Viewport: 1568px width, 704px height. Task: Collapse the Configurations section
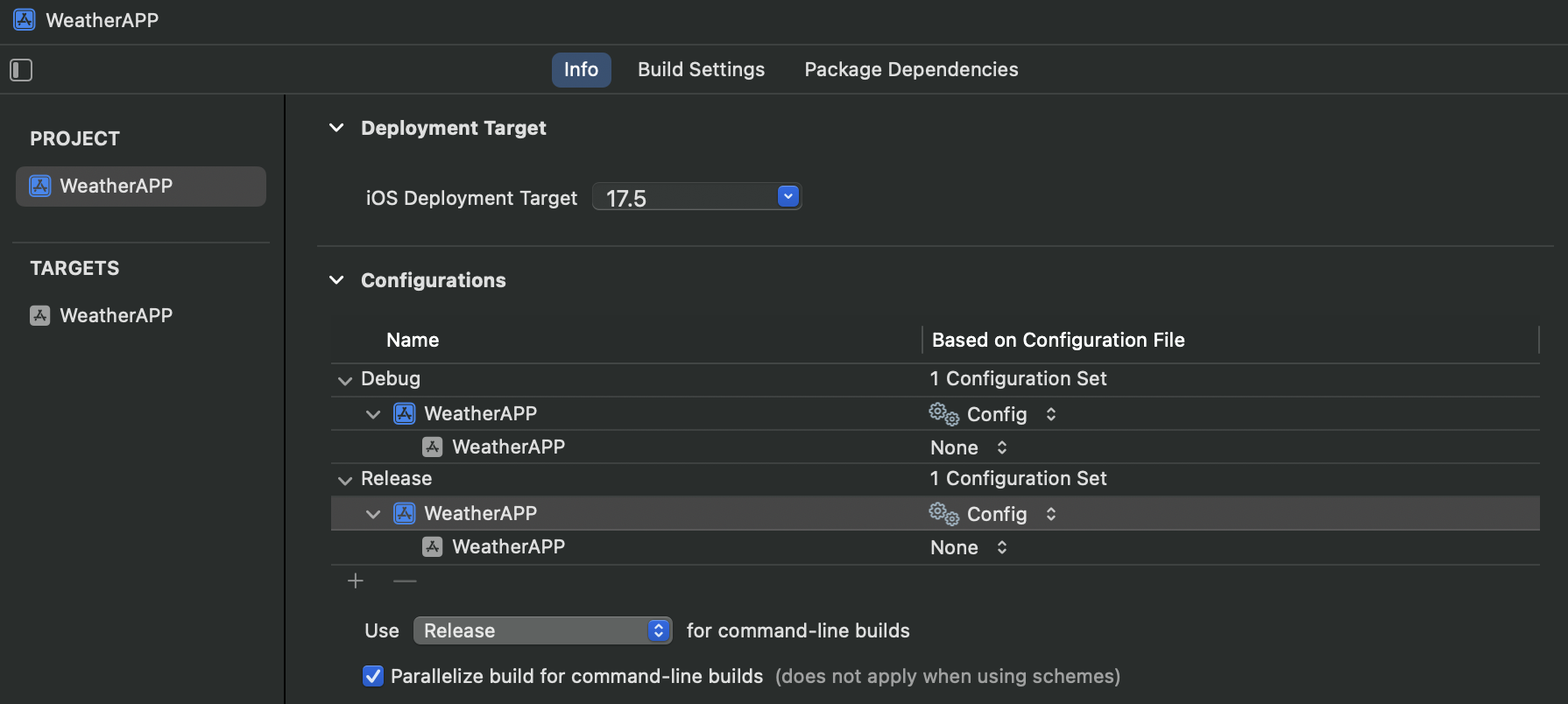(x=336, y=280)
